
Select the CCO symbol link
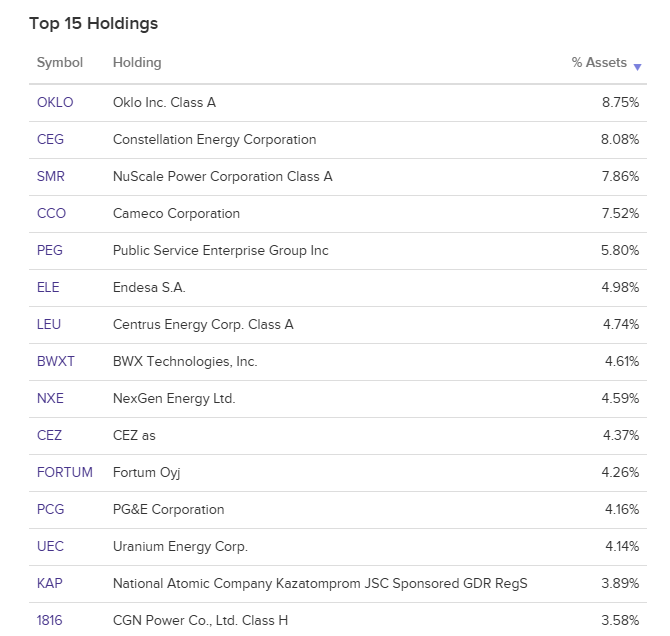click(51, 213)
